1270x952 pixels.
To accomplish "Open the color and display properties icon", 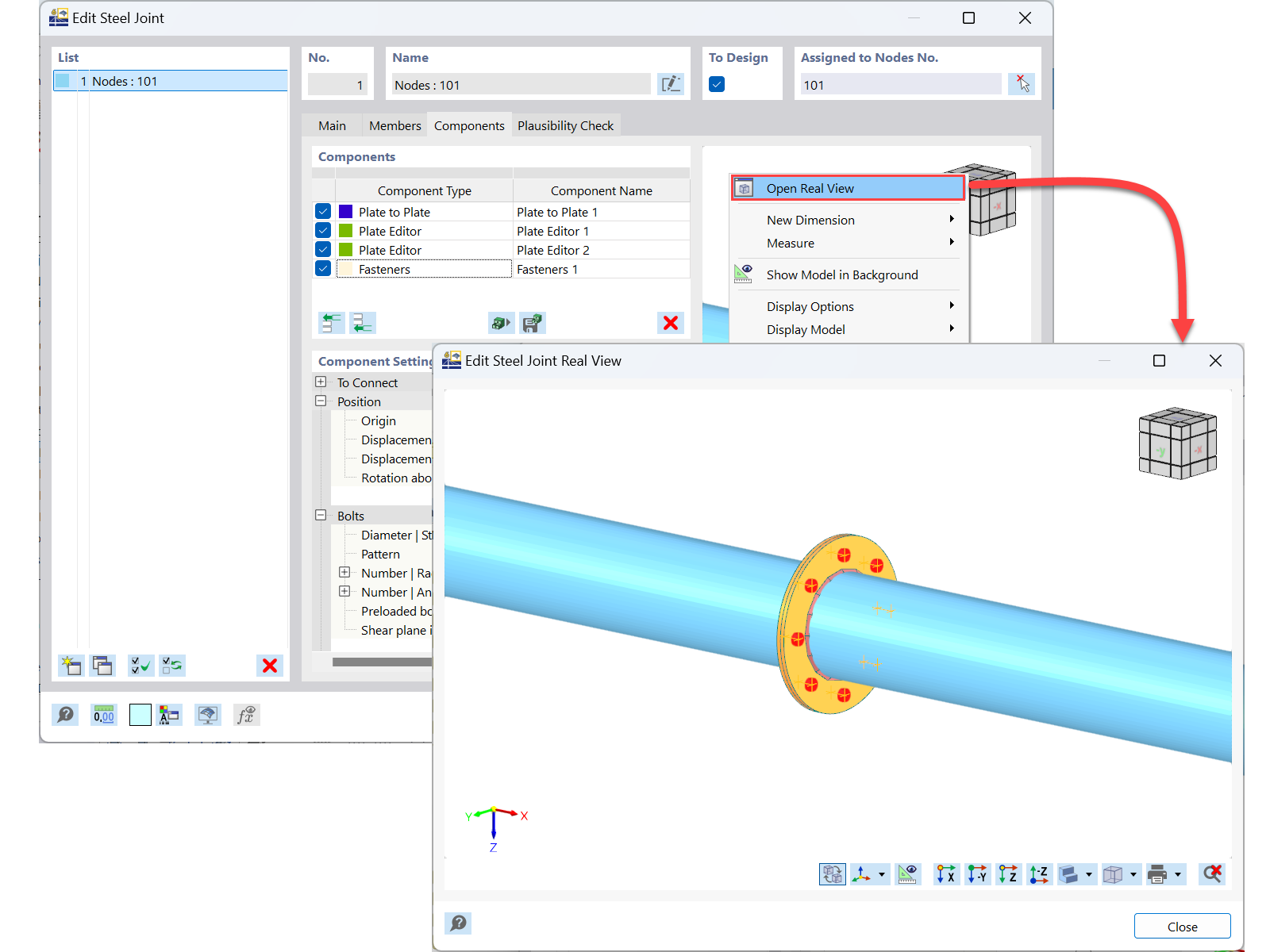I will click(x=170, y=715).
